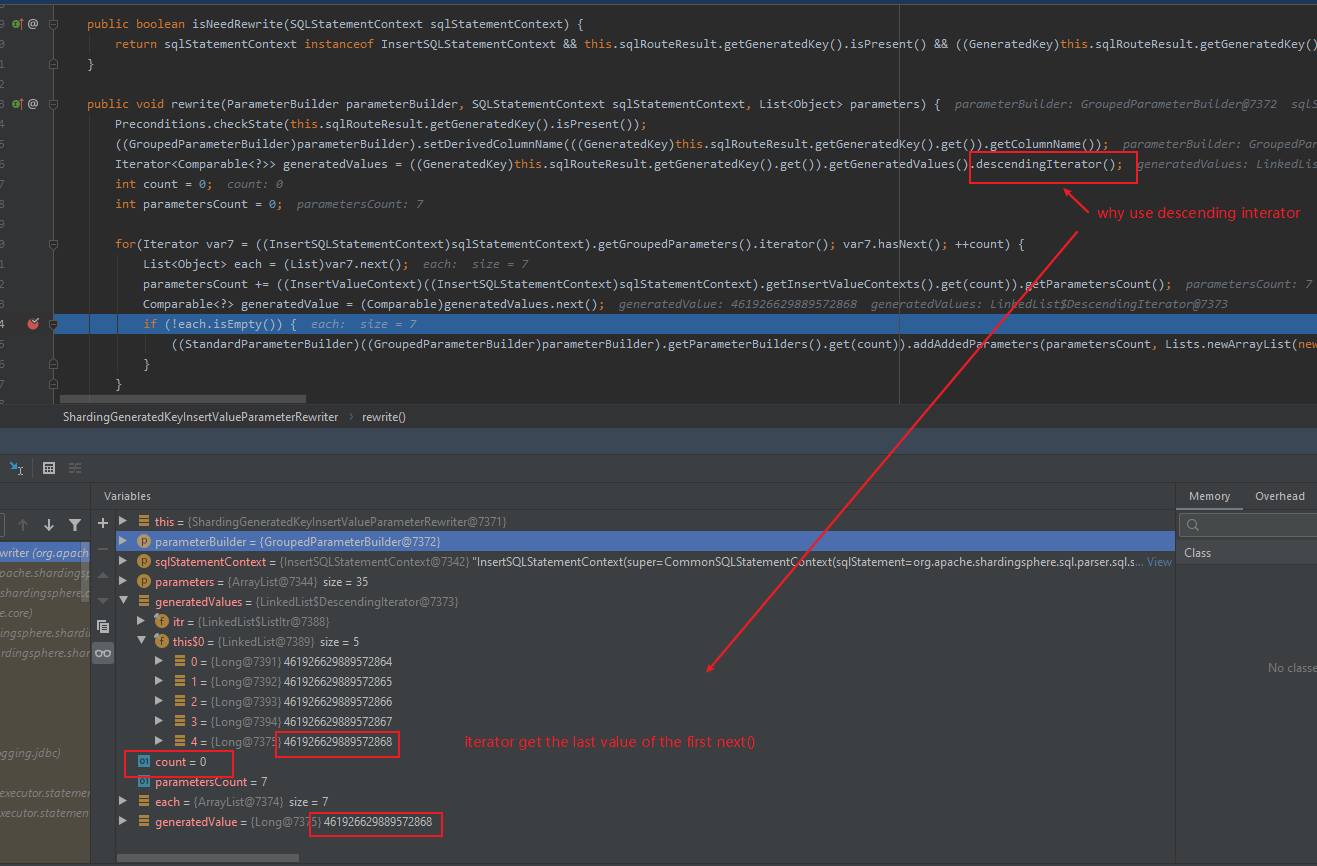The height and width of the screenshot is (866, 1317).
Task: Open the Evaluate Expression calculator icon
Action: [x=49, y=468]
